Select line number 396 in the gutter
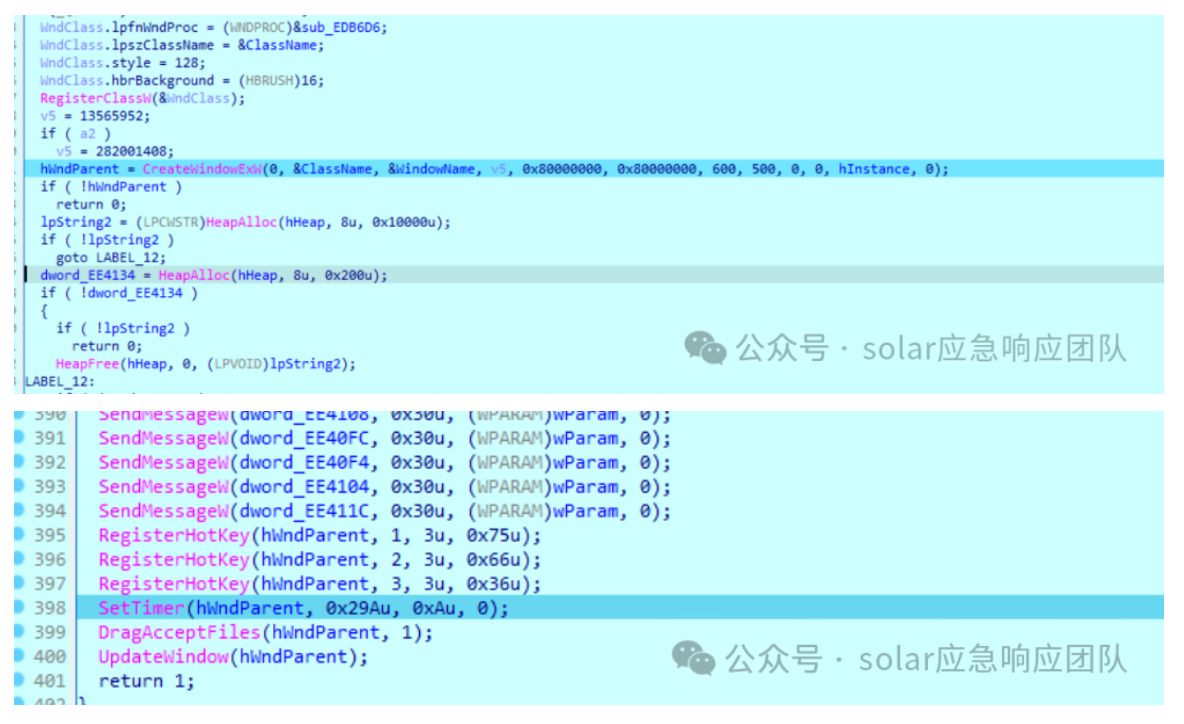The height and width of the screenshot is (724, 1184). coord(50,560)
